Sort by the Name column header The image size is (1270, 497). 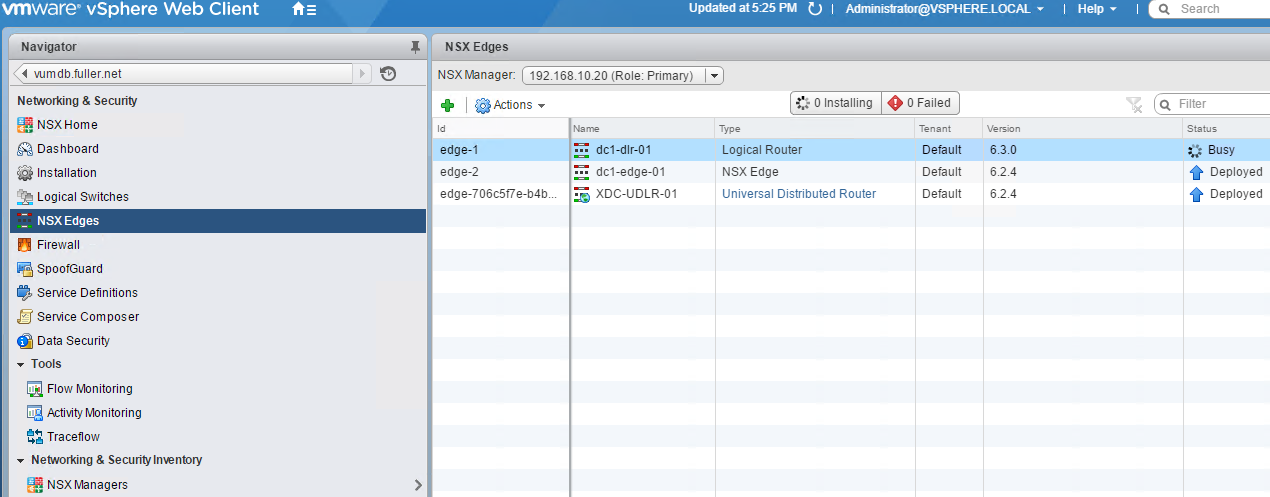pos(643,129)
